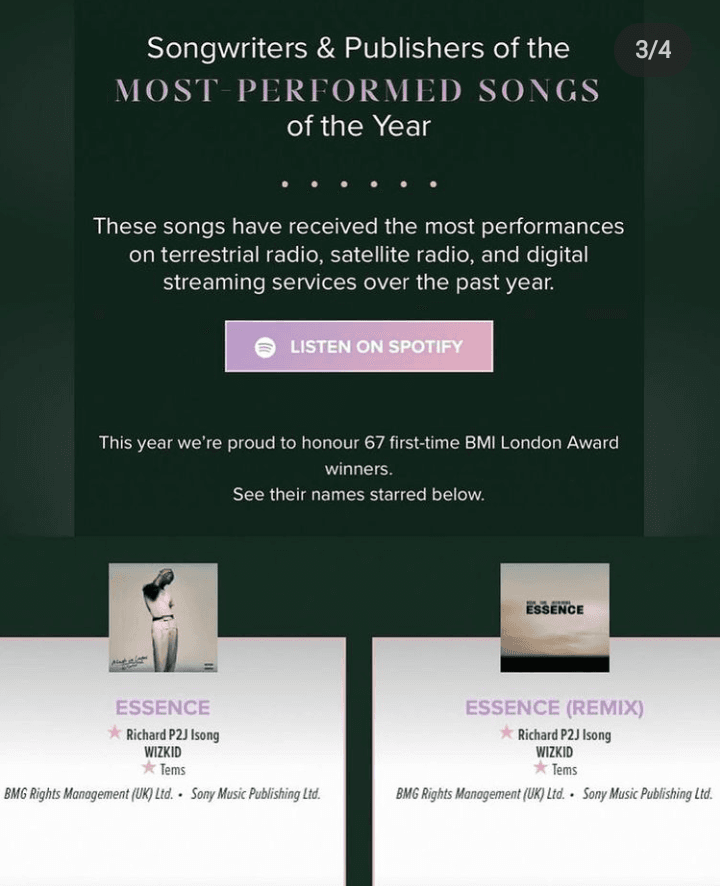Click the Listen on Spotify button
Image resolution: width=720 pixels, height=886 pixels.
click(359, 346)
